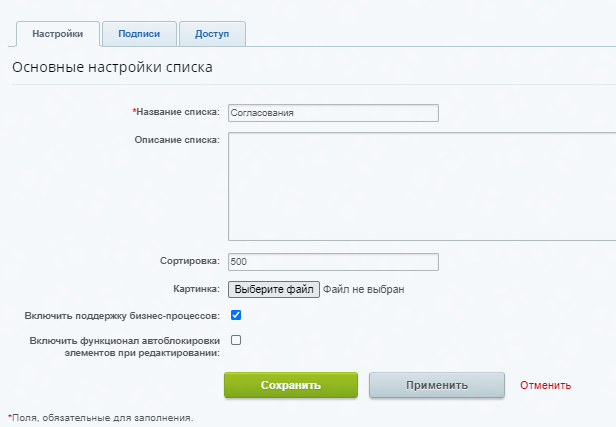Click the Картинка label
This screenshot has width=616, height=427.
click(196, 289)
